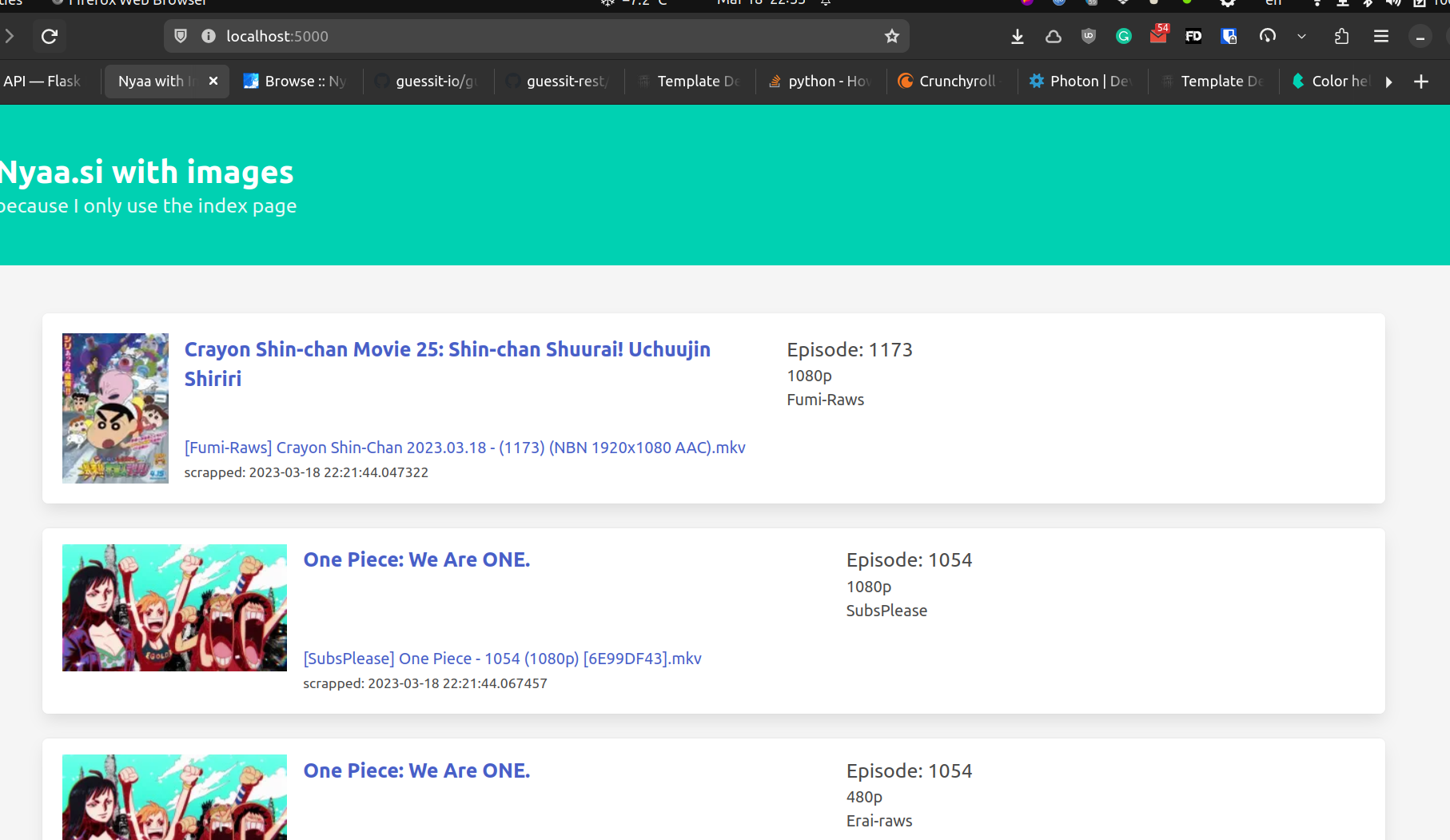Open Fumi-Raws Crayon Shin-Chan mkv link
The height and width of the screenshot is (840, 1450).
point(465,448)
